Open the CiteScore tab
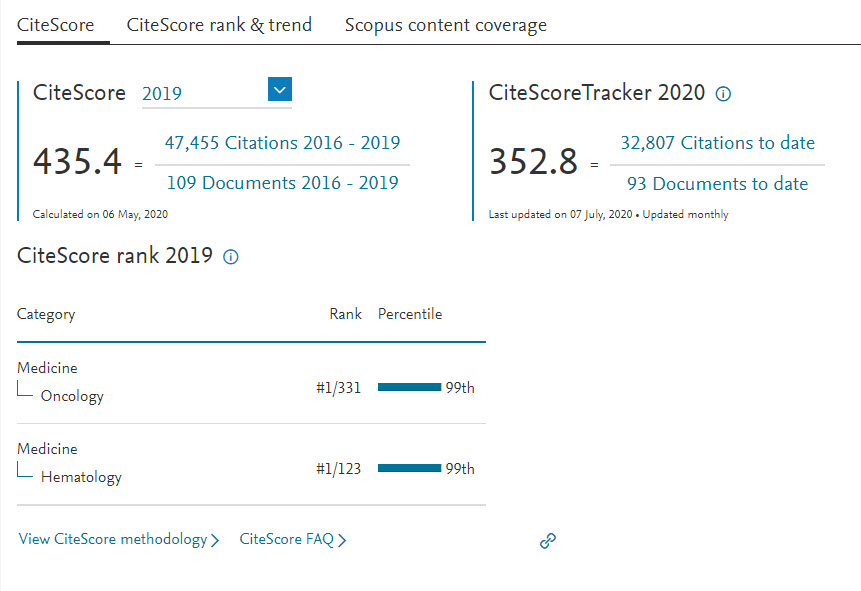Viewport: 861px width, 591px height. pos(55,25)
